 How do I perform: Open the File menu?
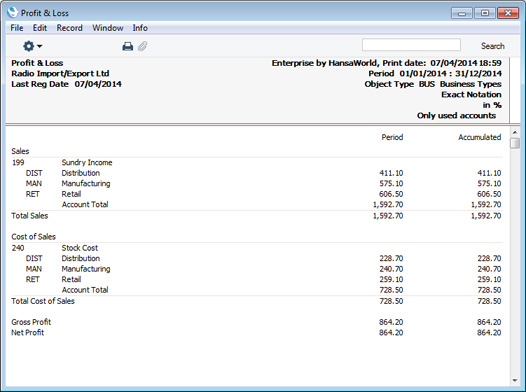(x=17, y=28)
